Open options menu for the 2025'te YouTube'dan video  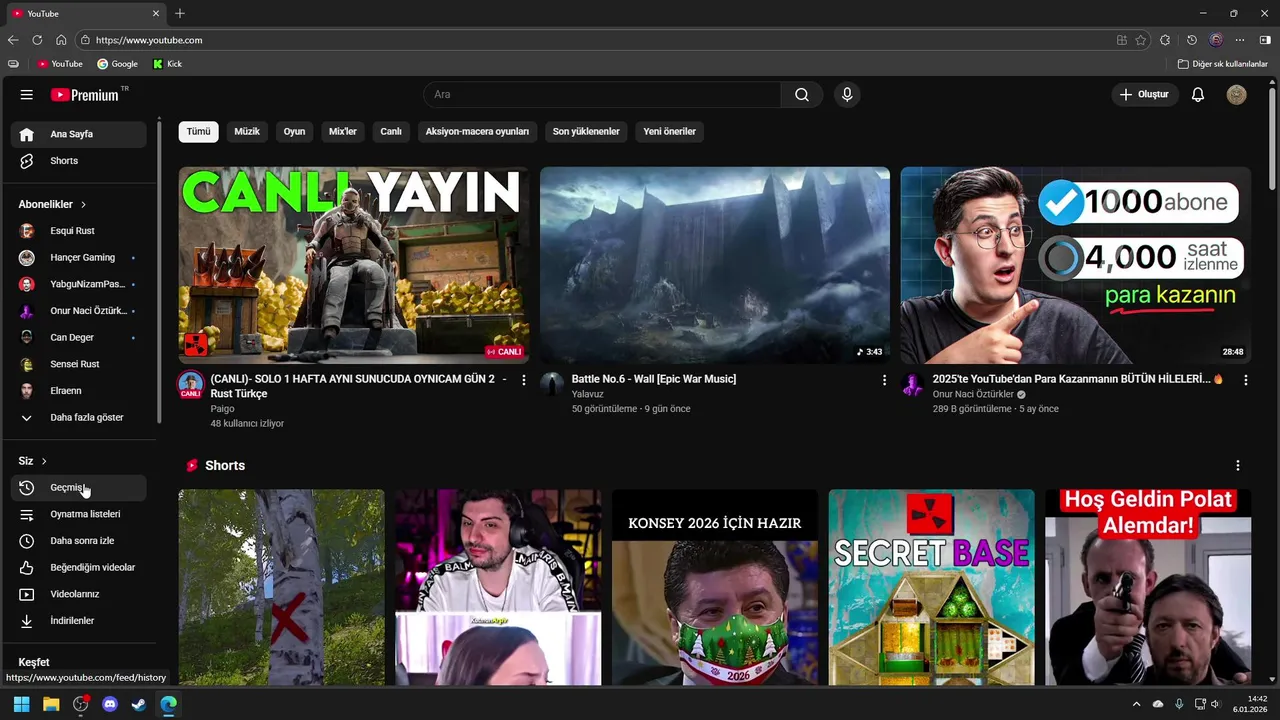1245,380
